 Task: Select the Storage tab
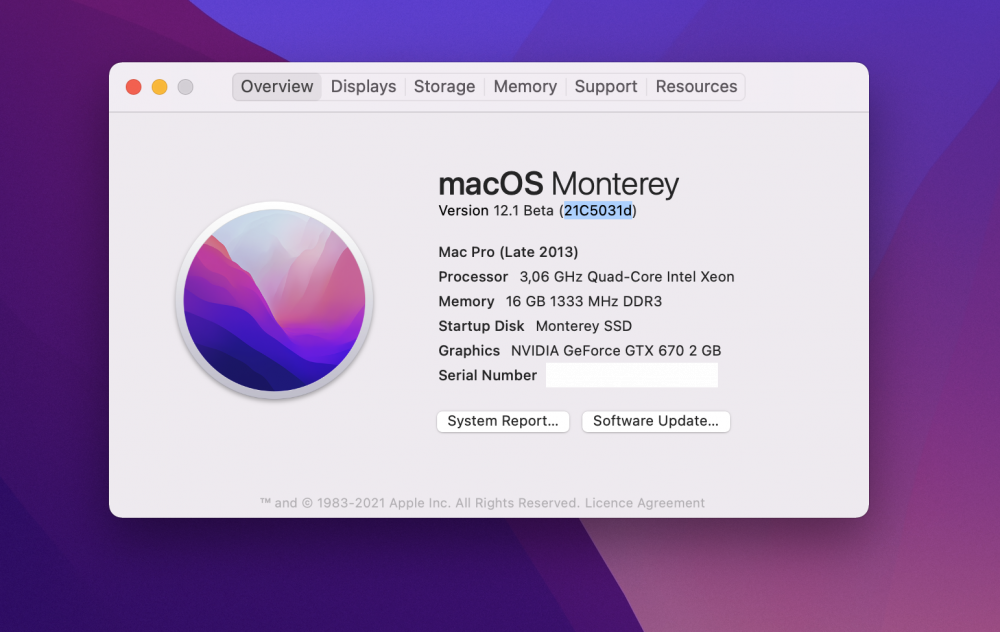[x=445, y=87]
